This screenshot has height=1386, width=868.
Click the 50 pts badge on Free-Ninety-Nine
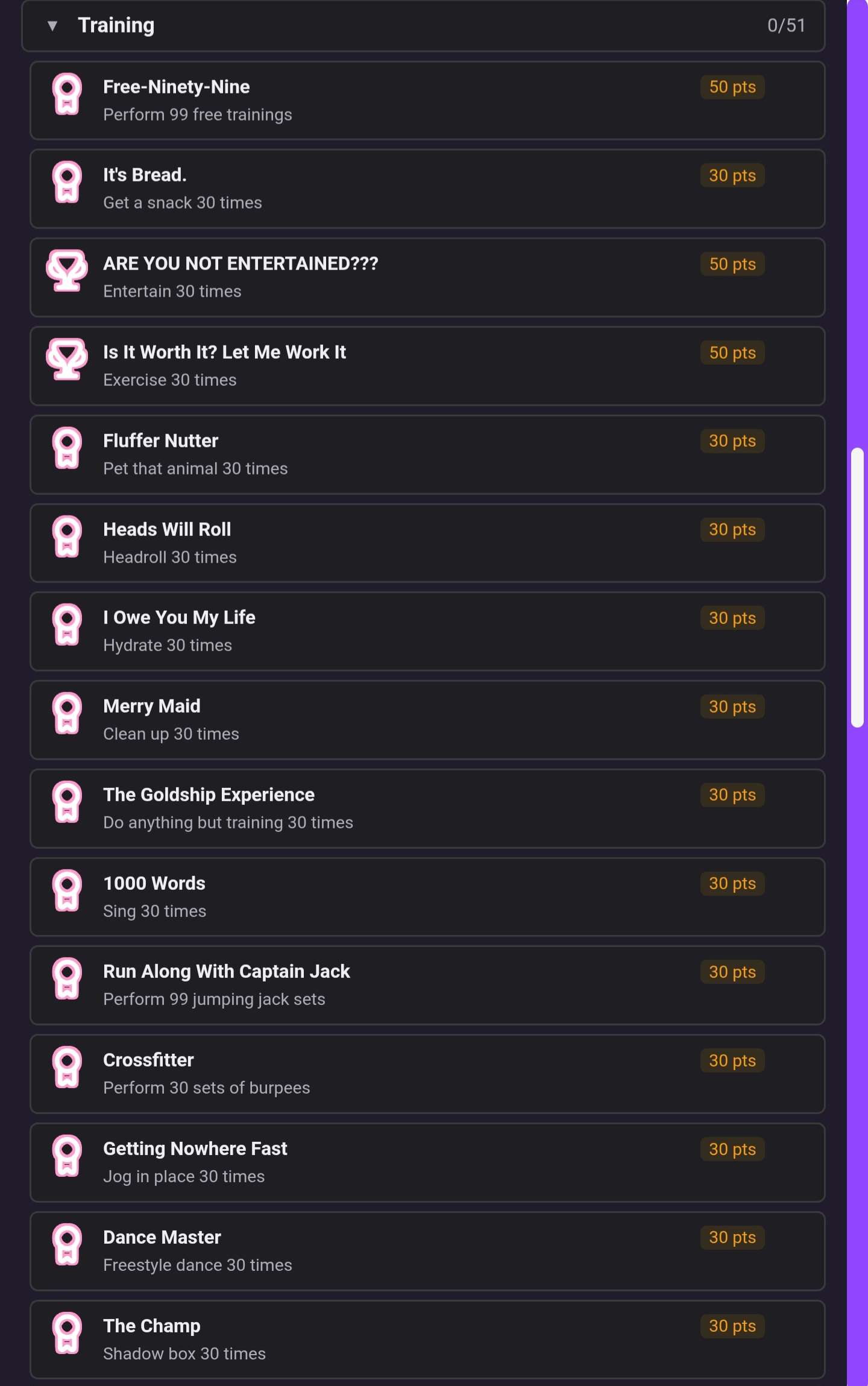pos(732,87)
